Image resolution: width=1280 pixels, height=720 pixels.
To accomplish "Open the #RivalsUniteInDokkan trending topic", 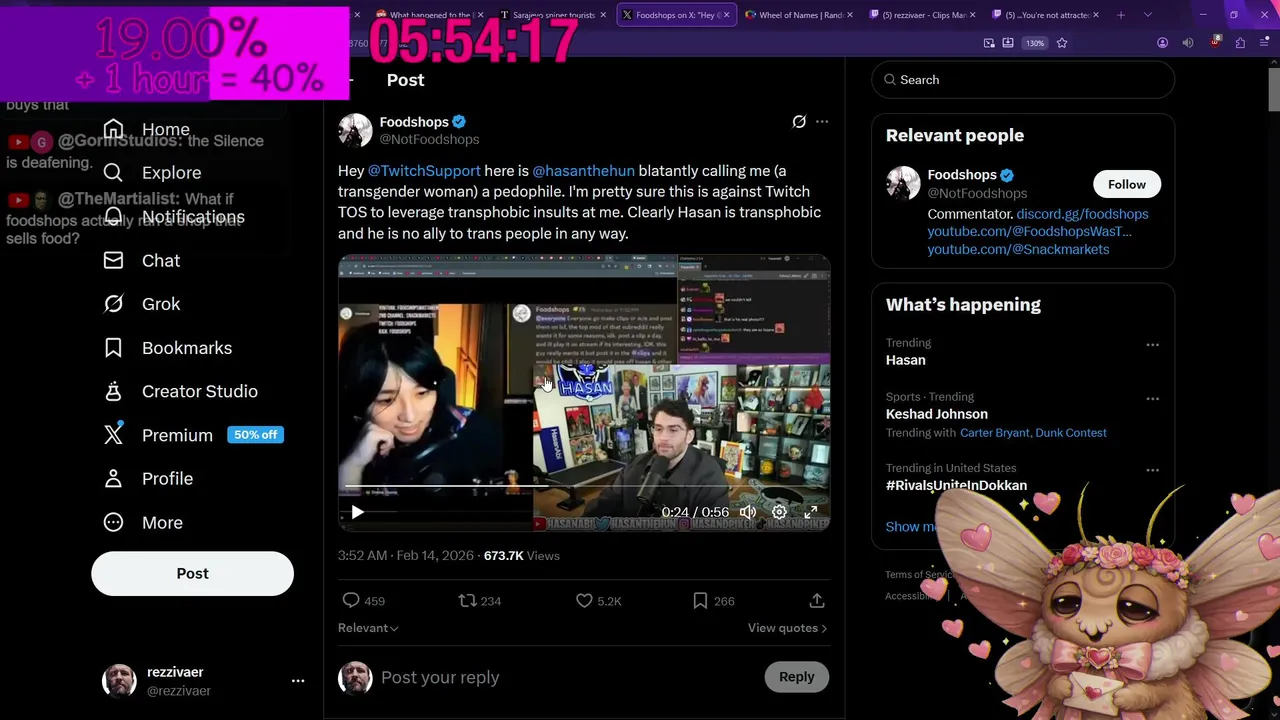I will (956, 485).
